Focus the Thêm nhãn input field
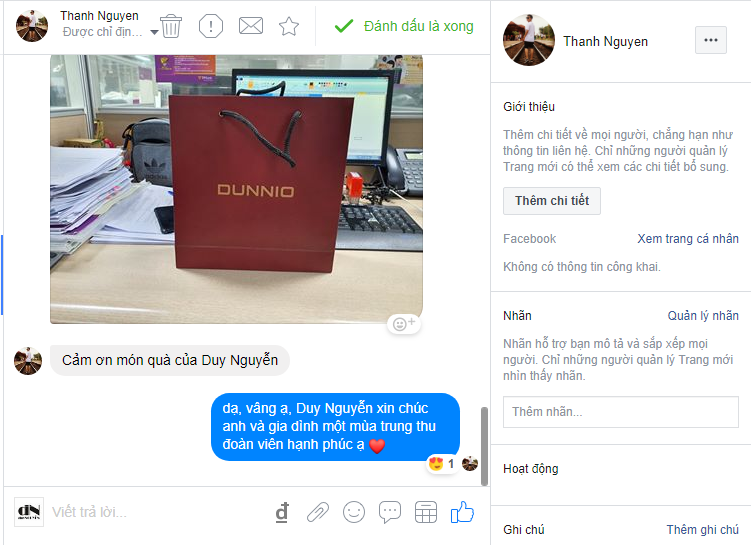 (621, 412)
